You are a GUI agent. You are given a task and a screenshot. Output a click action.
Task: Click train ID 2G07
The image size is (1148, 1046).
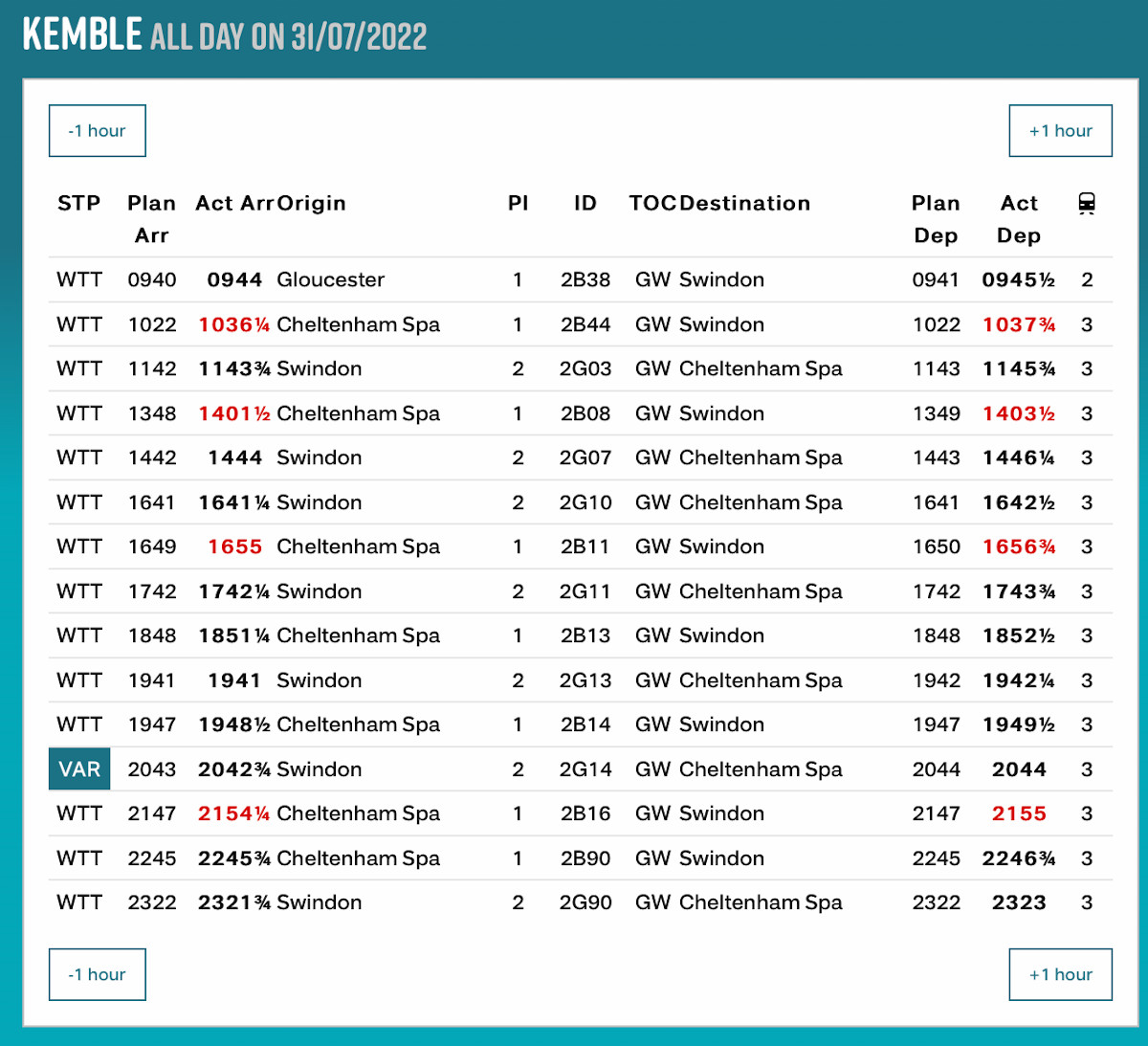tap(585, 458)
